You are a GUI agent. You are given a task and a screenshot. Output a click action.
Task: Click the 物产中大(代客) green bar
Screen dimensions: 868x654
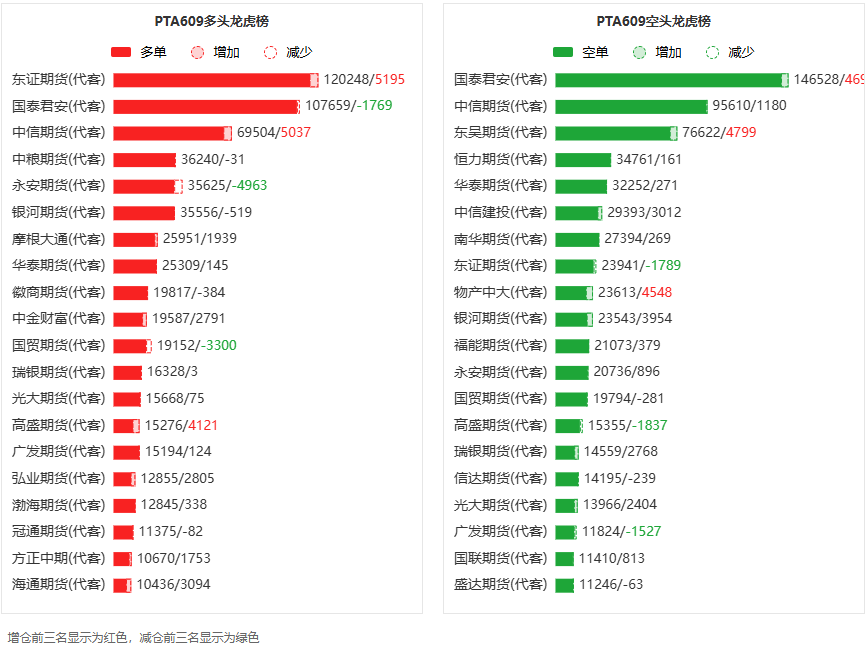574,292
